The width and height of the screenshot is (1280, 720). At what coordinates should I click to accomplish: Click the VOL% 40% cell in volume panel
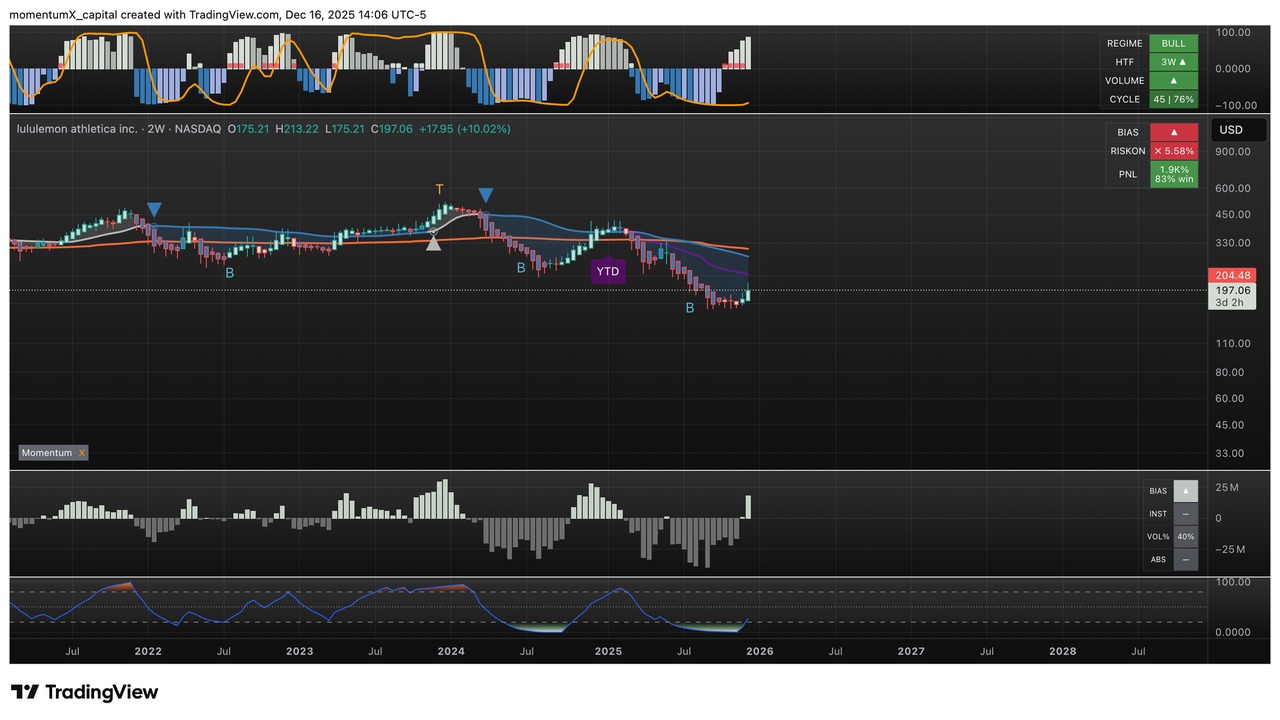coord(1185,537)
